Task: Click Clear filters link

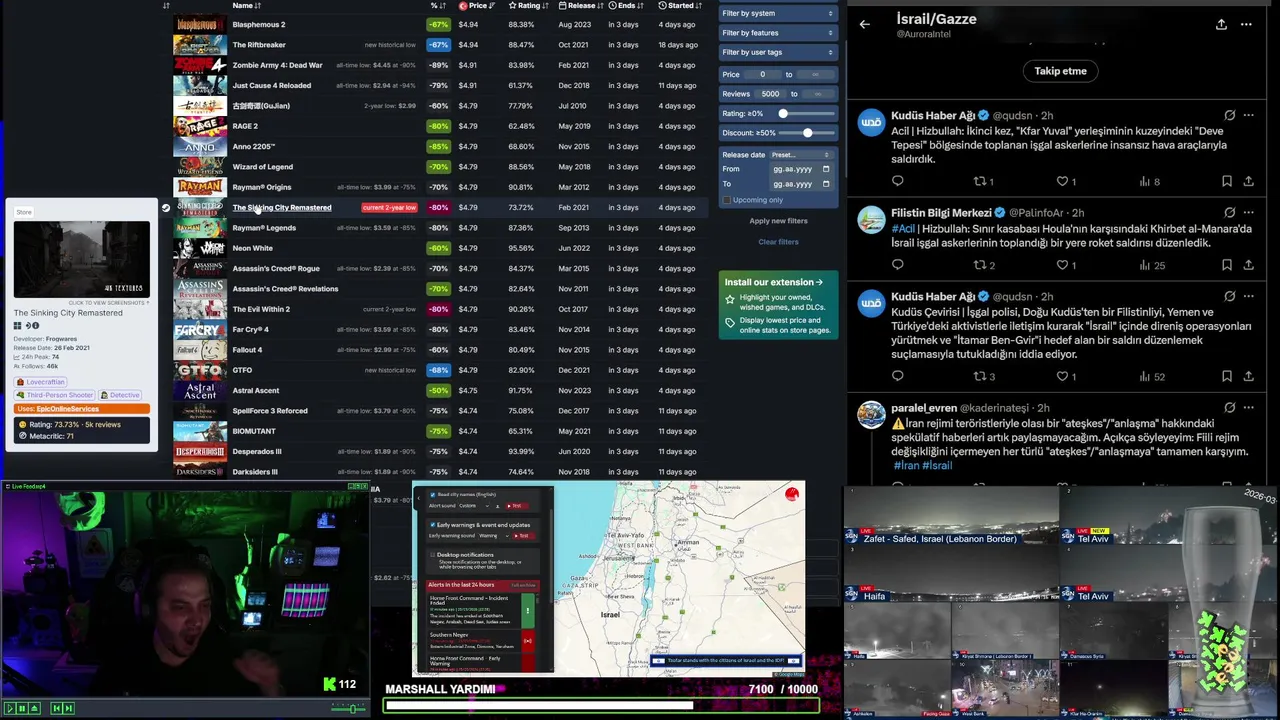Action: pyautogui.click(x=778, y=242)
